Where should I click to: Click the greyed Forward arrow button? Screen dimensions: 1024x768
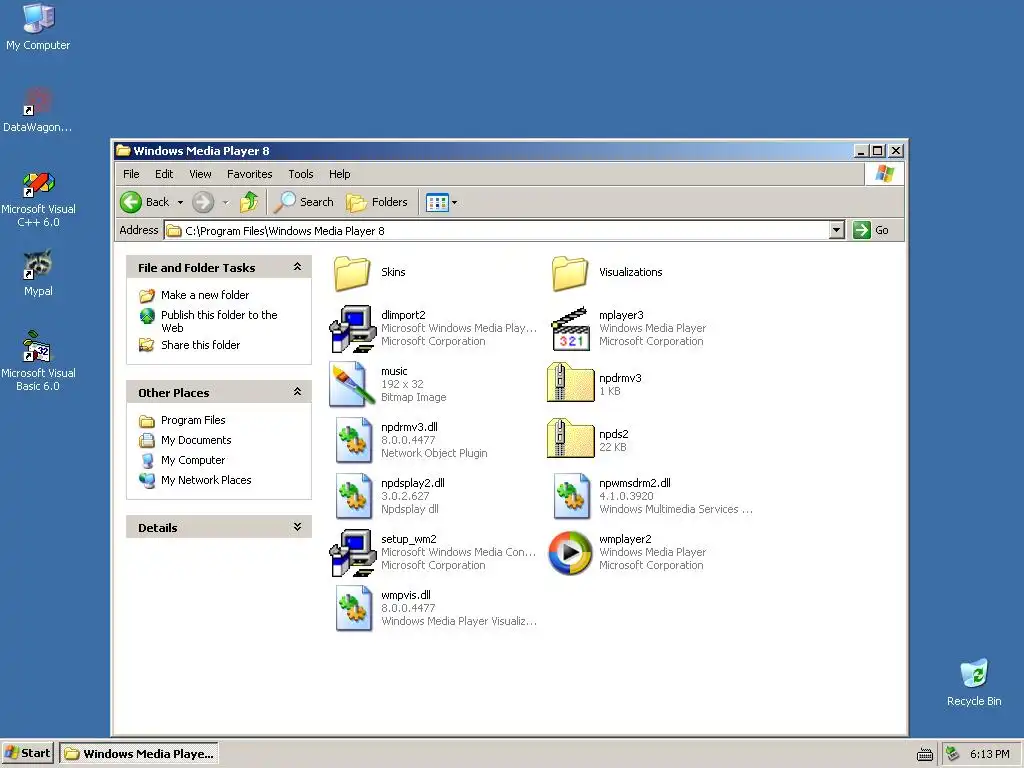click(203, 202)
